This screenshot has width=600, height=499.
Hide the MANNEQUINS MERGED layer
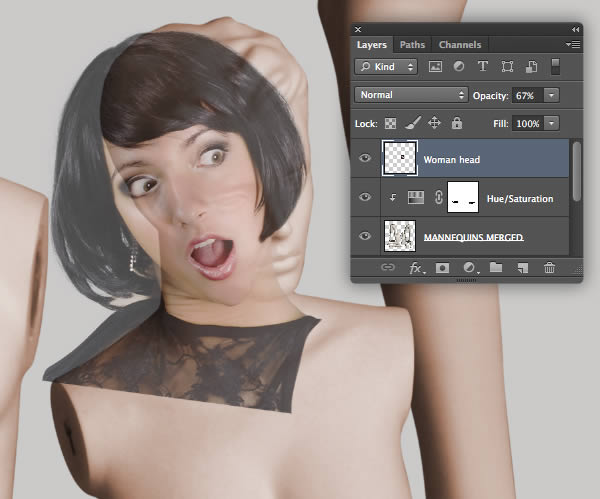point(365,237)
